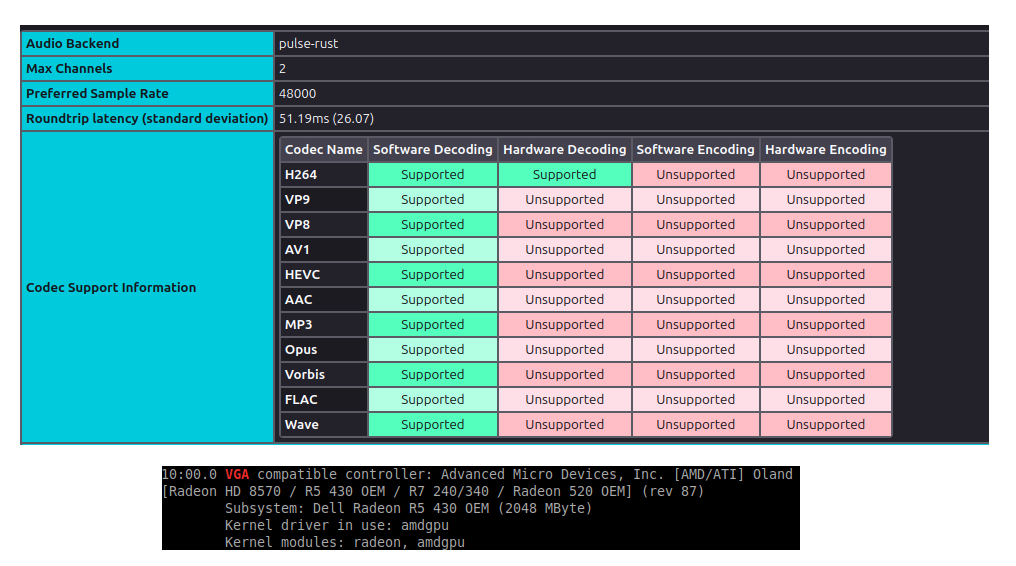Image resolution: width=1016 pixels, height=566 pixels.
Task: Select the 48000 preferred sample rate value
Action: (x=297, y=94)
